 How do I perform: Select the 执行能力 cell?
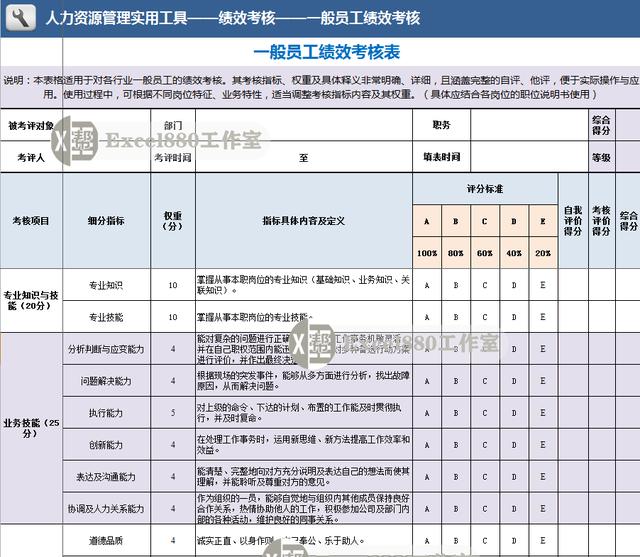click(x=107, y=413)
